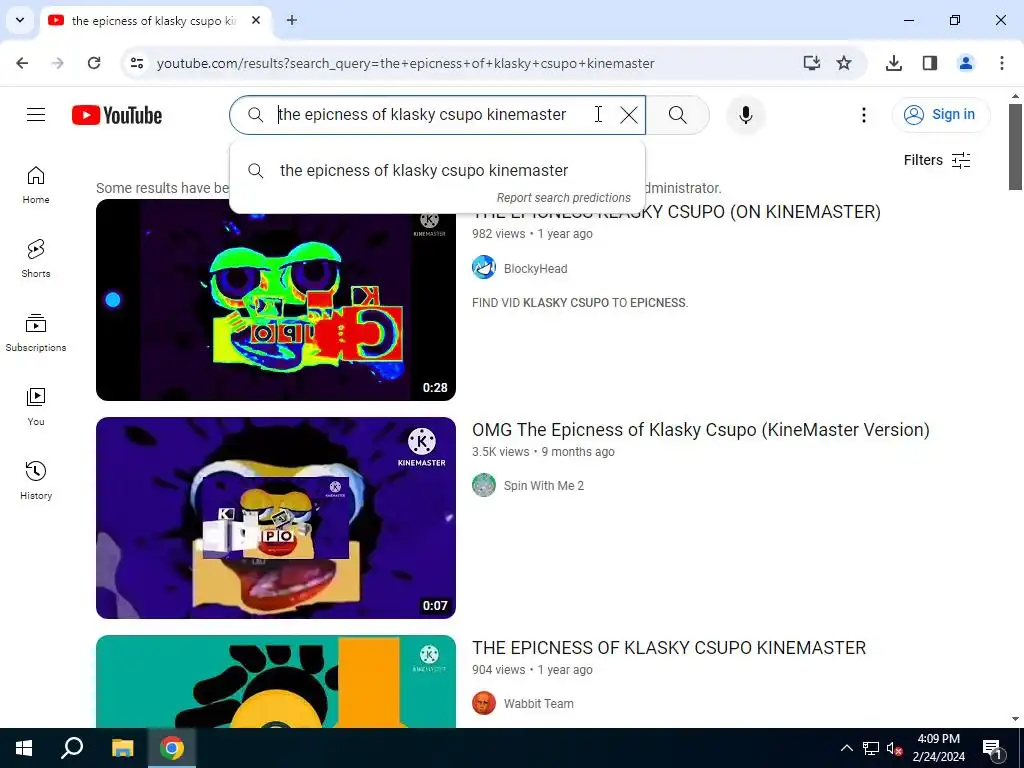Open the Wabbit Team video thumbnail

pos(276,681)
